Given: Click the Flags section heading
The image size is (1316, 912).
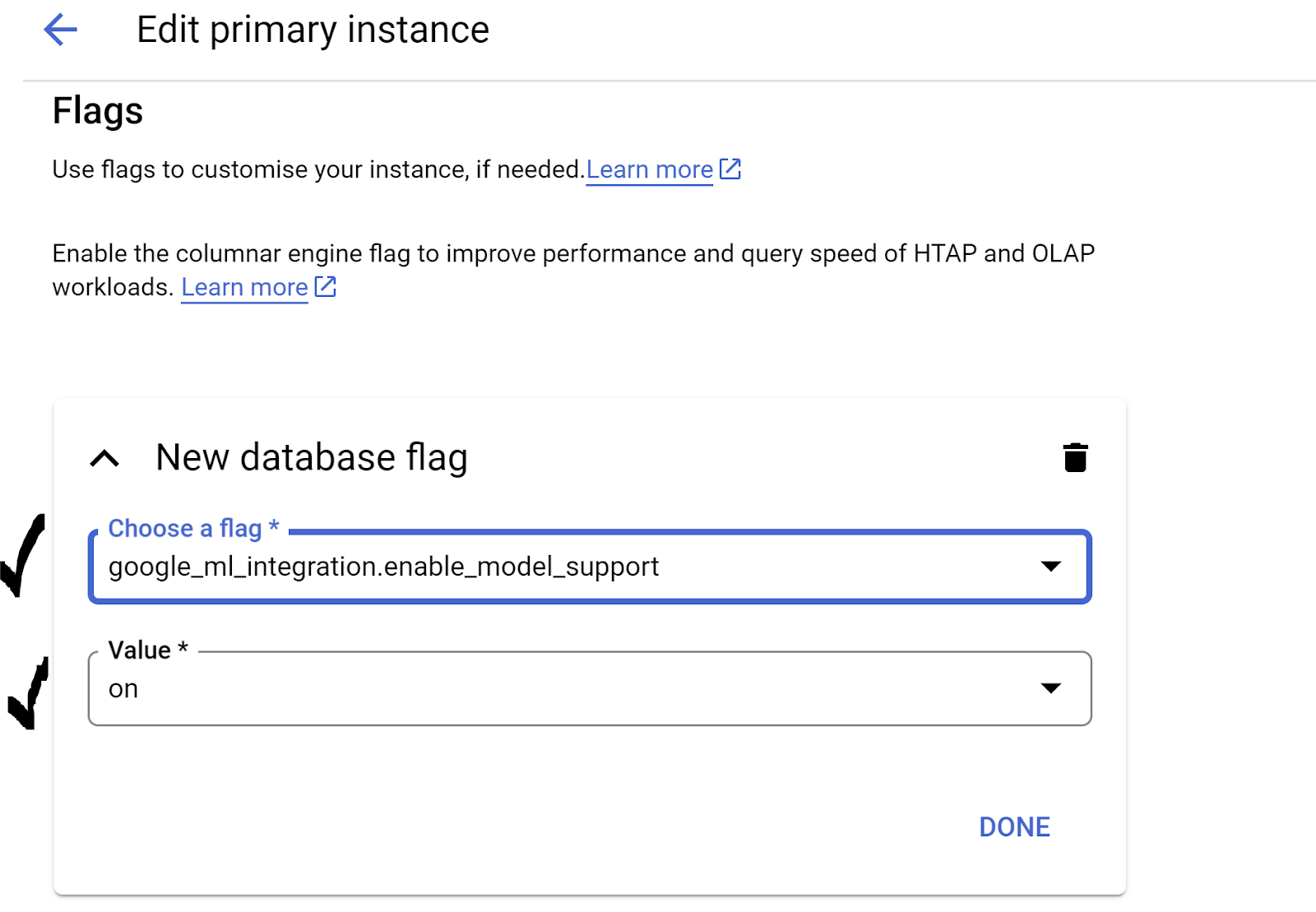Looking at the screenshot, I should pyautogui.click(x=98, y=111).
